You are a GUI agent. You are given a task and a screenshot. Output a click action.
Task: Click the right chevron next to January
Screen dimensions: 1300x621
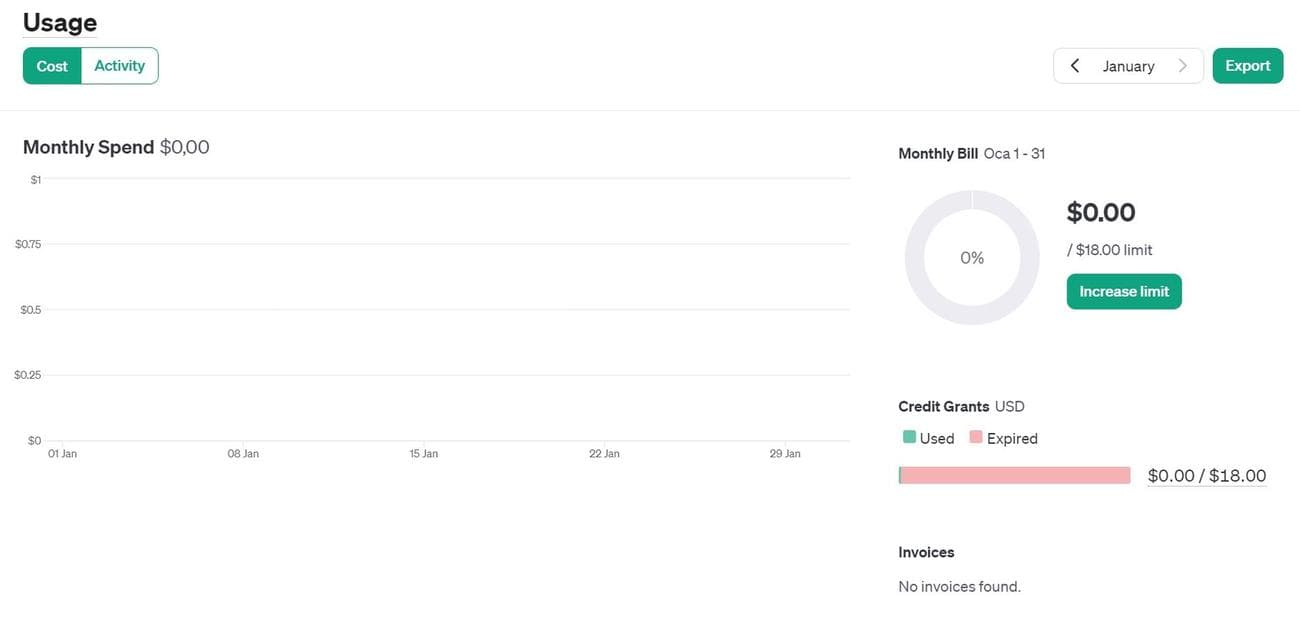tap(1183, 65)
